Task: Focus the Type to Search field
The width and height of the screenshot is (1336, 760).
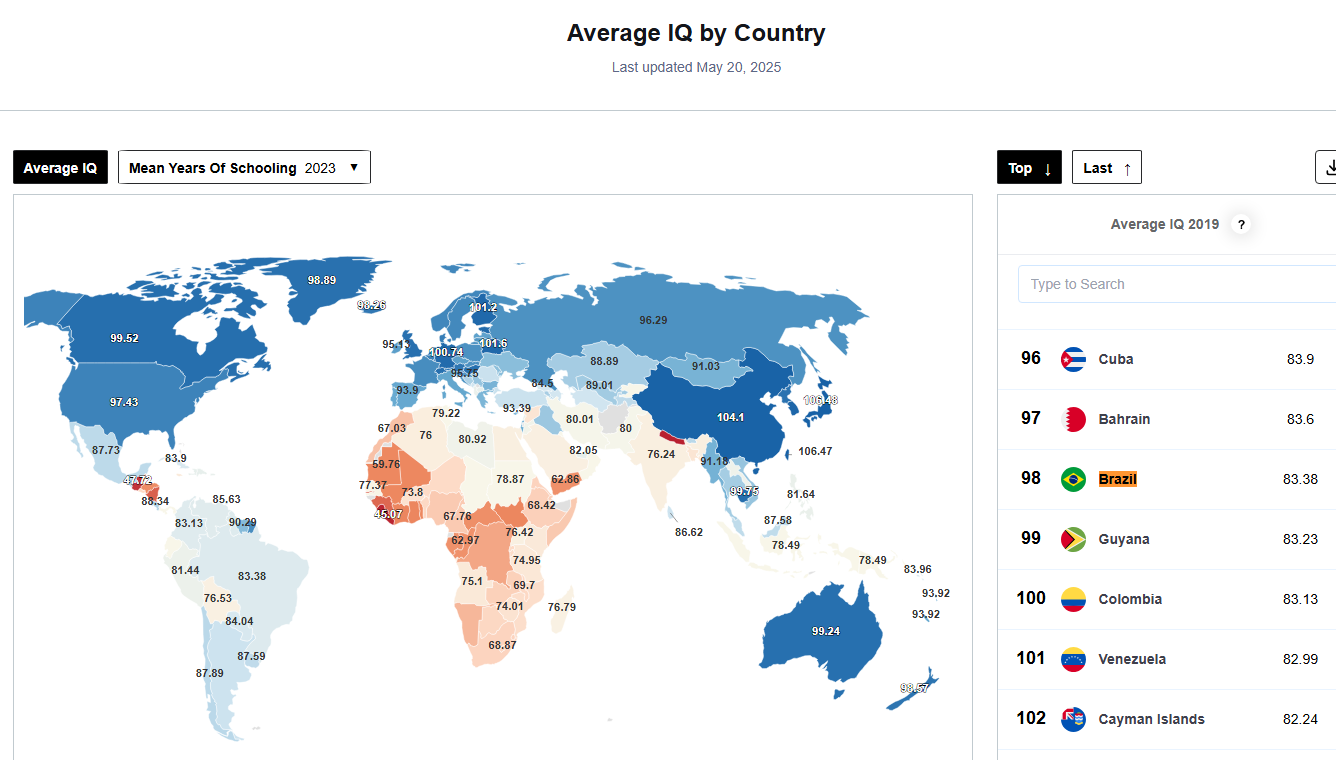Action: point(1177,284)
